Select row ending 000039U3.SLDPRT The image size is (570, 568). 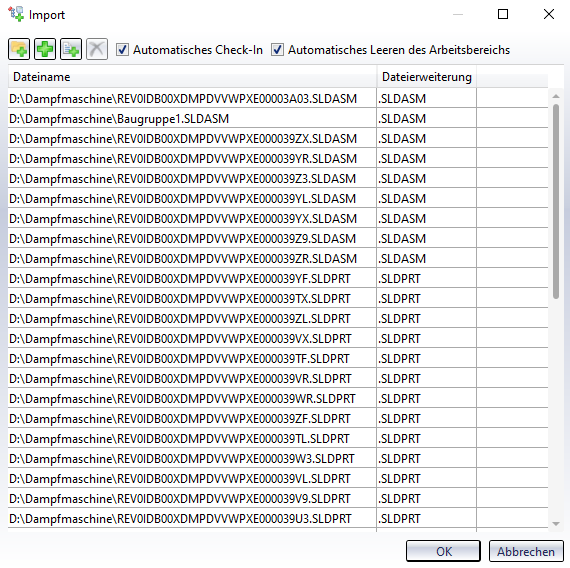pos(278,519)
